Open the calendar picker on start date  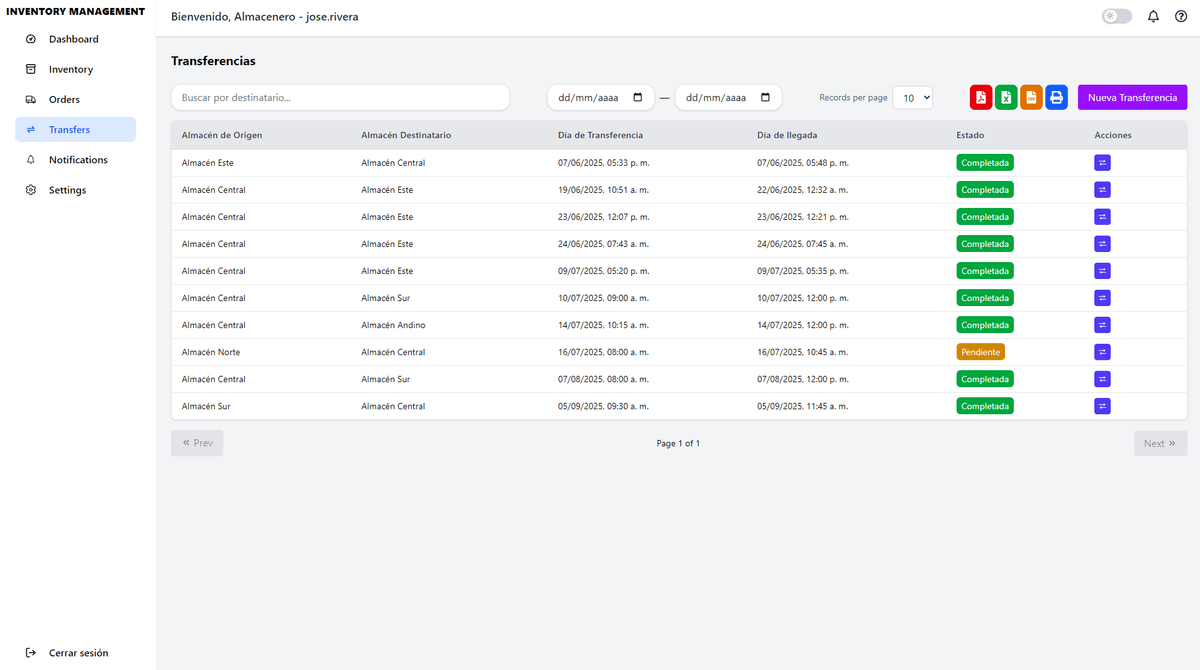tap(638, 97)
